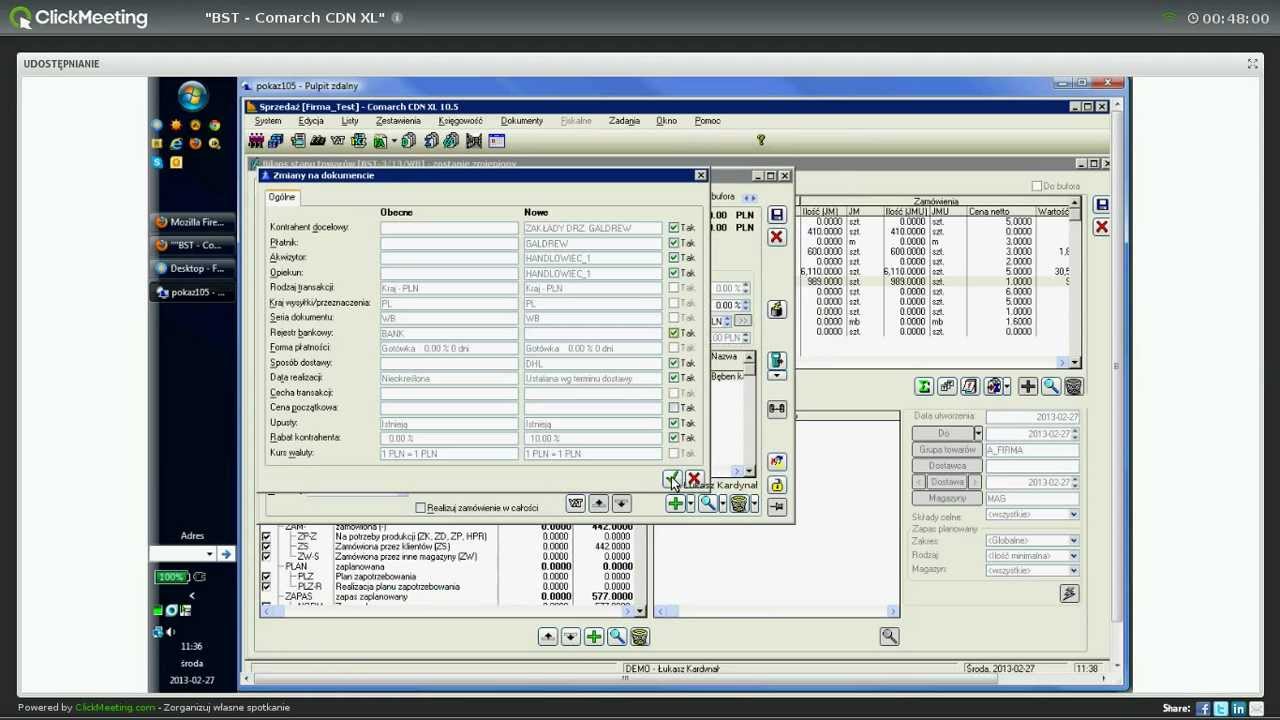This screenshot has height=720, width=1280.
Task: Click the red X in balance window corner
Action: 1101,227
